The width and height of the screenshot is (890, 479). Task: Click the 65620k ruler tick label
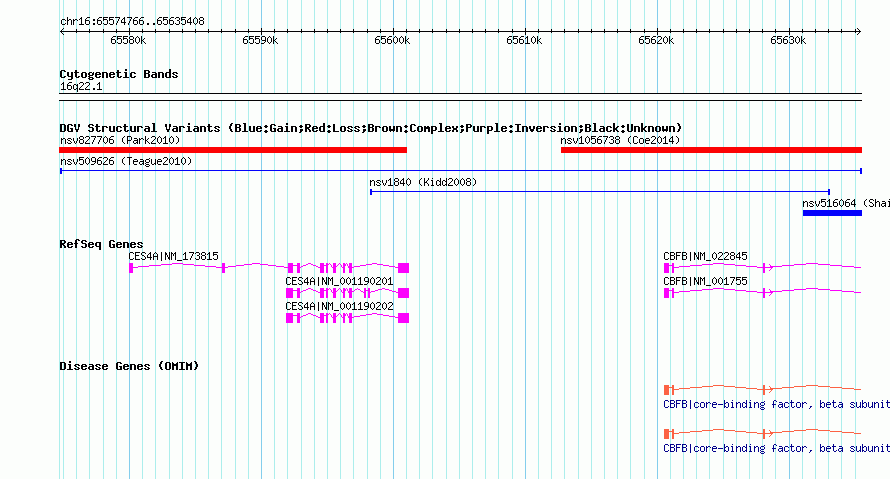656,40
